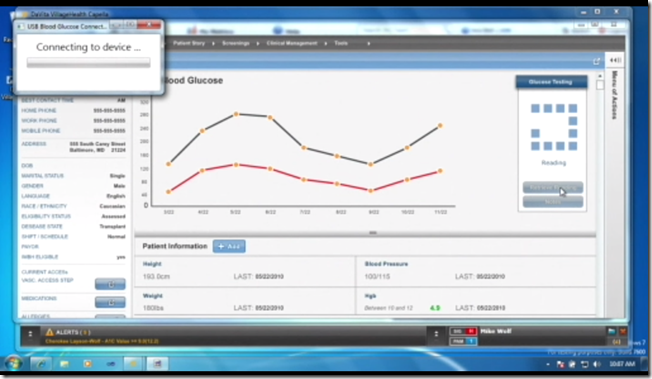Show hidden tray icons arrow

548,364
